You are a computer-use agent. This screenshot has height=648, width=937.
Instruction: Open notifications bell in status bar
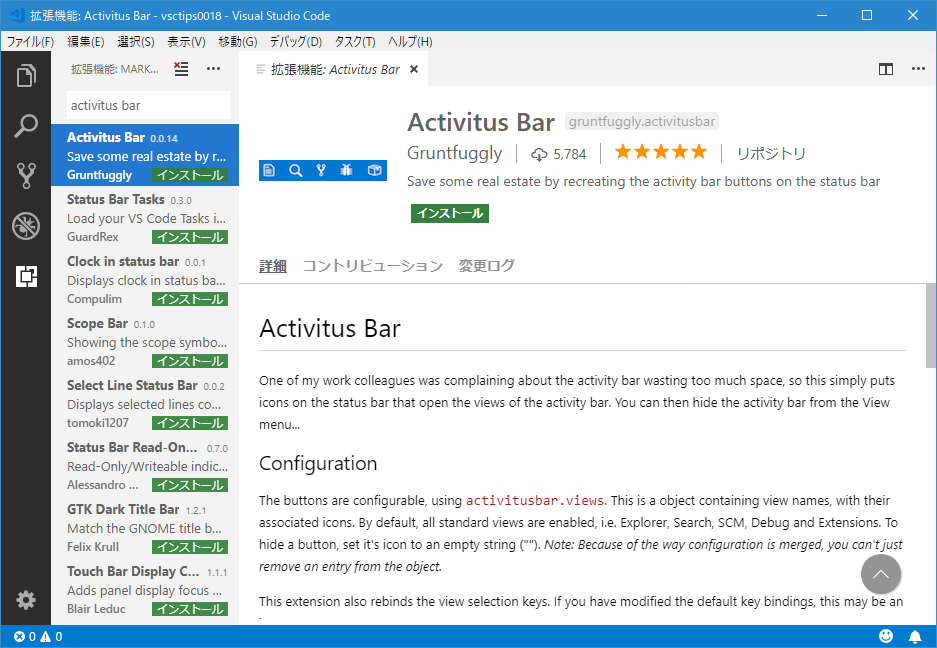pos(915,637)
